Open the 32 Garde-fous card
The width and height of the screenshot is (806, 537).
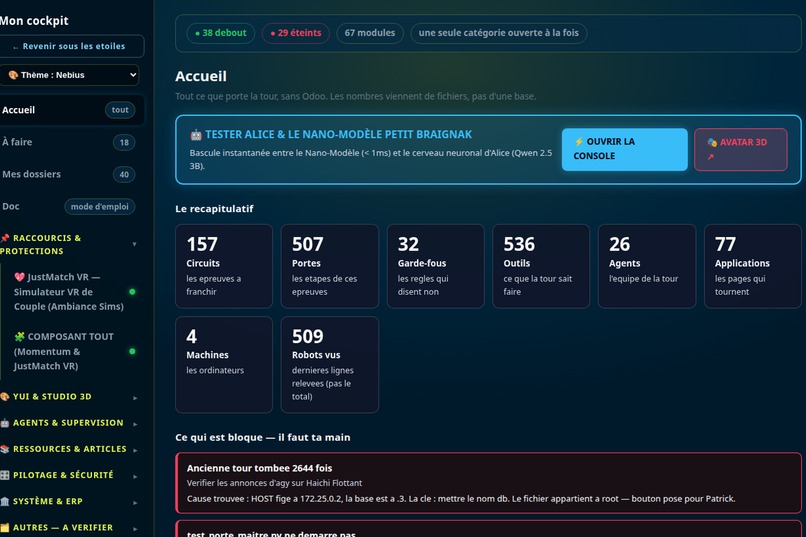435,266
